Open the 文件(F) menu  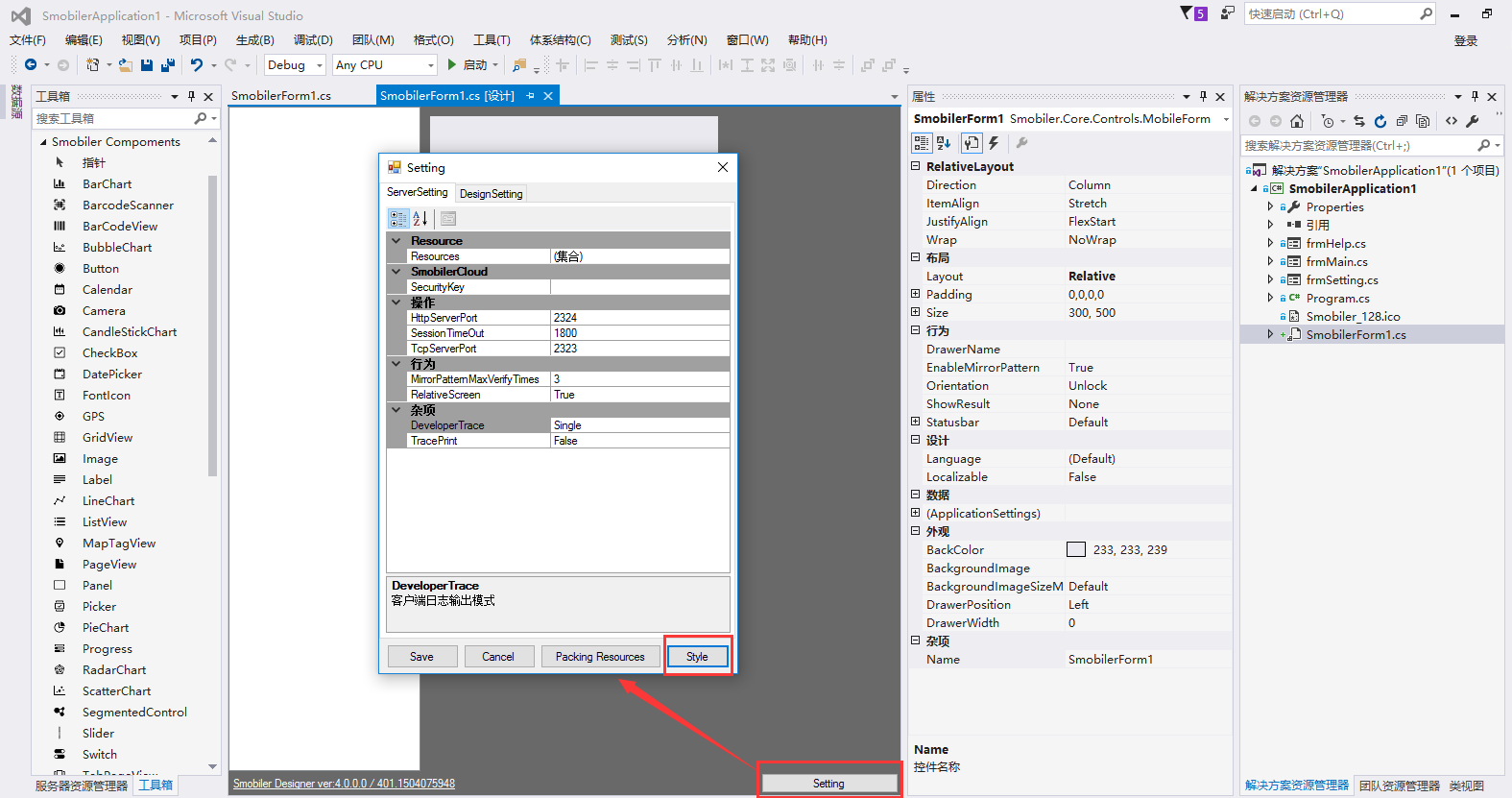(x=28, y=40)
